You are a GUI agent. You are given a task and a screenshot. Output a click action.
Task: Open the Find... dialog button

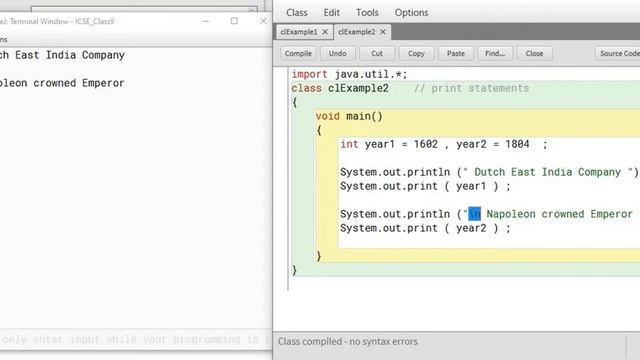pyautogui.click(x=495, y=53)
